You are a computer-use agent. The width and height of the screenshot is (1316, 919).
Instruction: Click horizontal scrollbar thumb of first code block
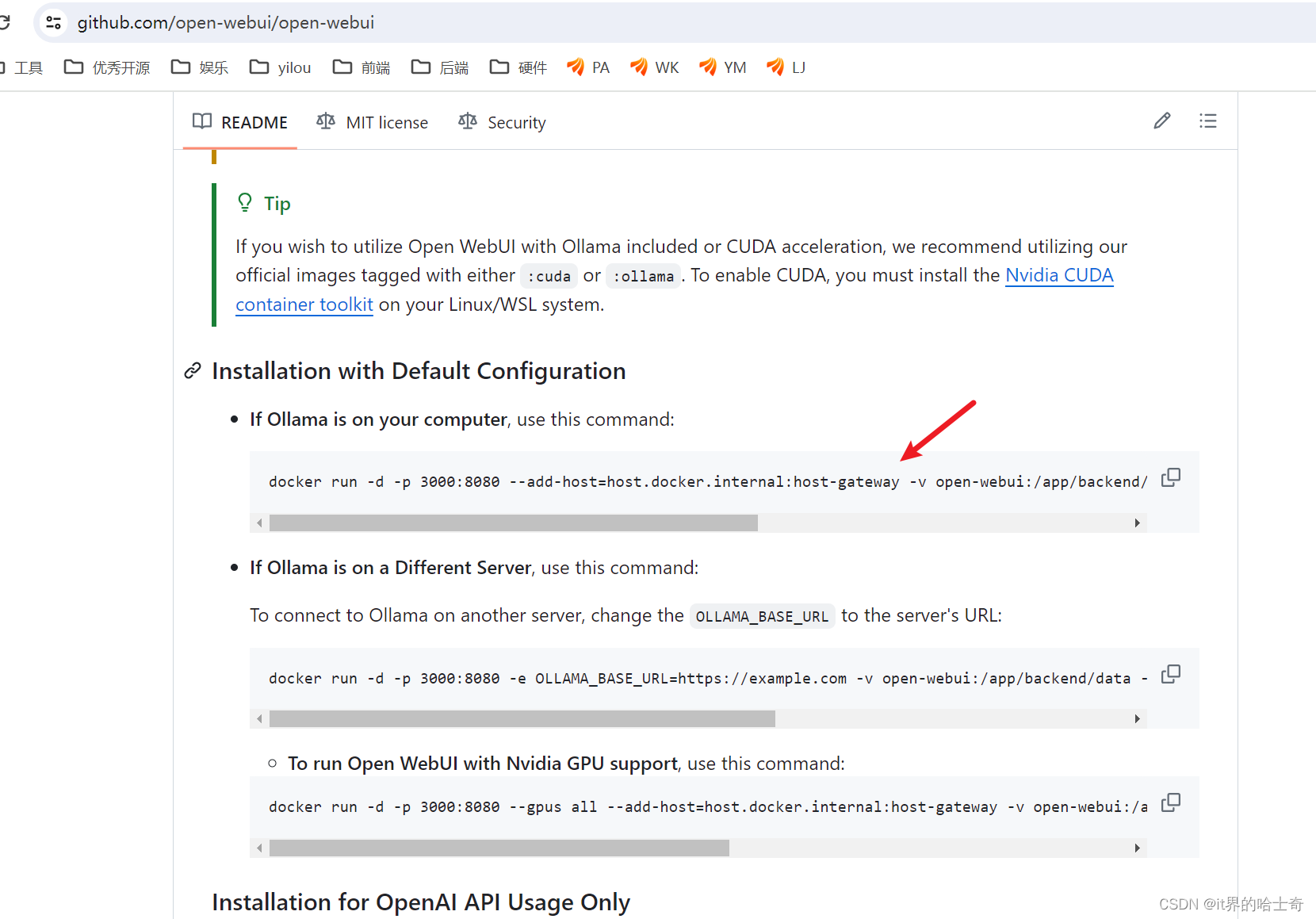pyautogui.click(x=514, y=523)
